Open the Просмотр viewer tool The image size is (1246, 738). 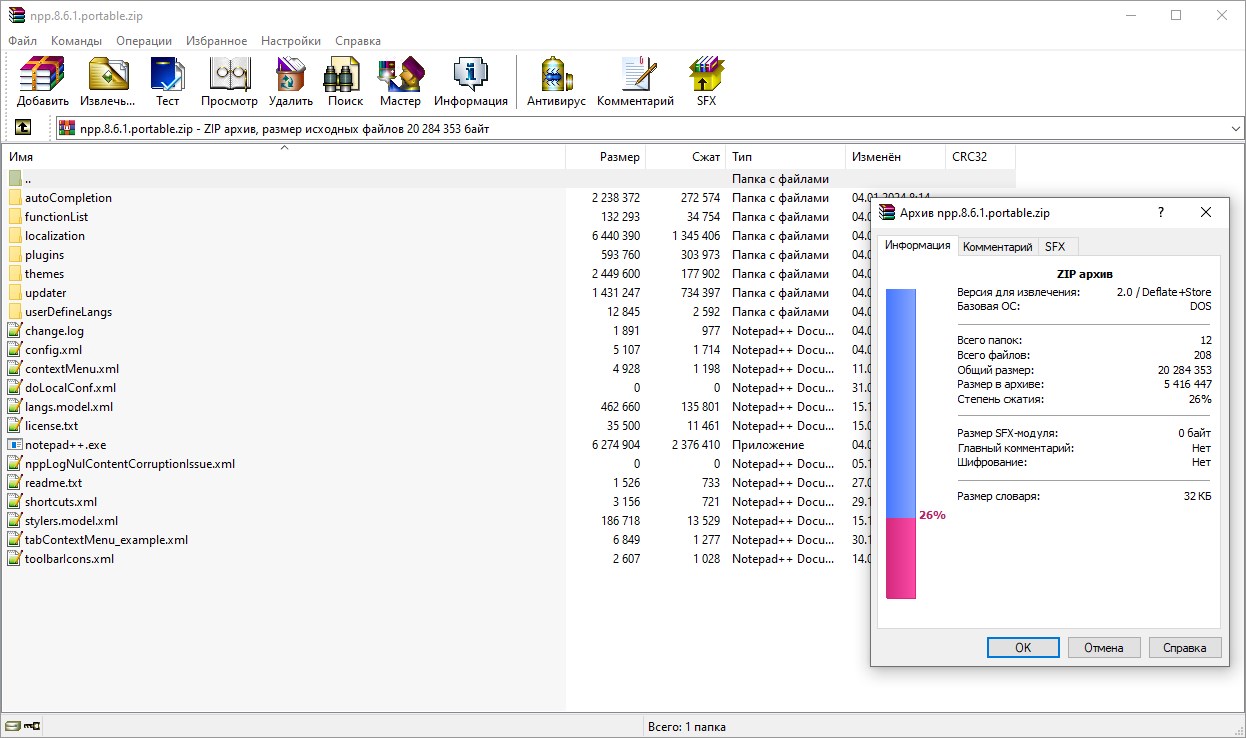229,81
